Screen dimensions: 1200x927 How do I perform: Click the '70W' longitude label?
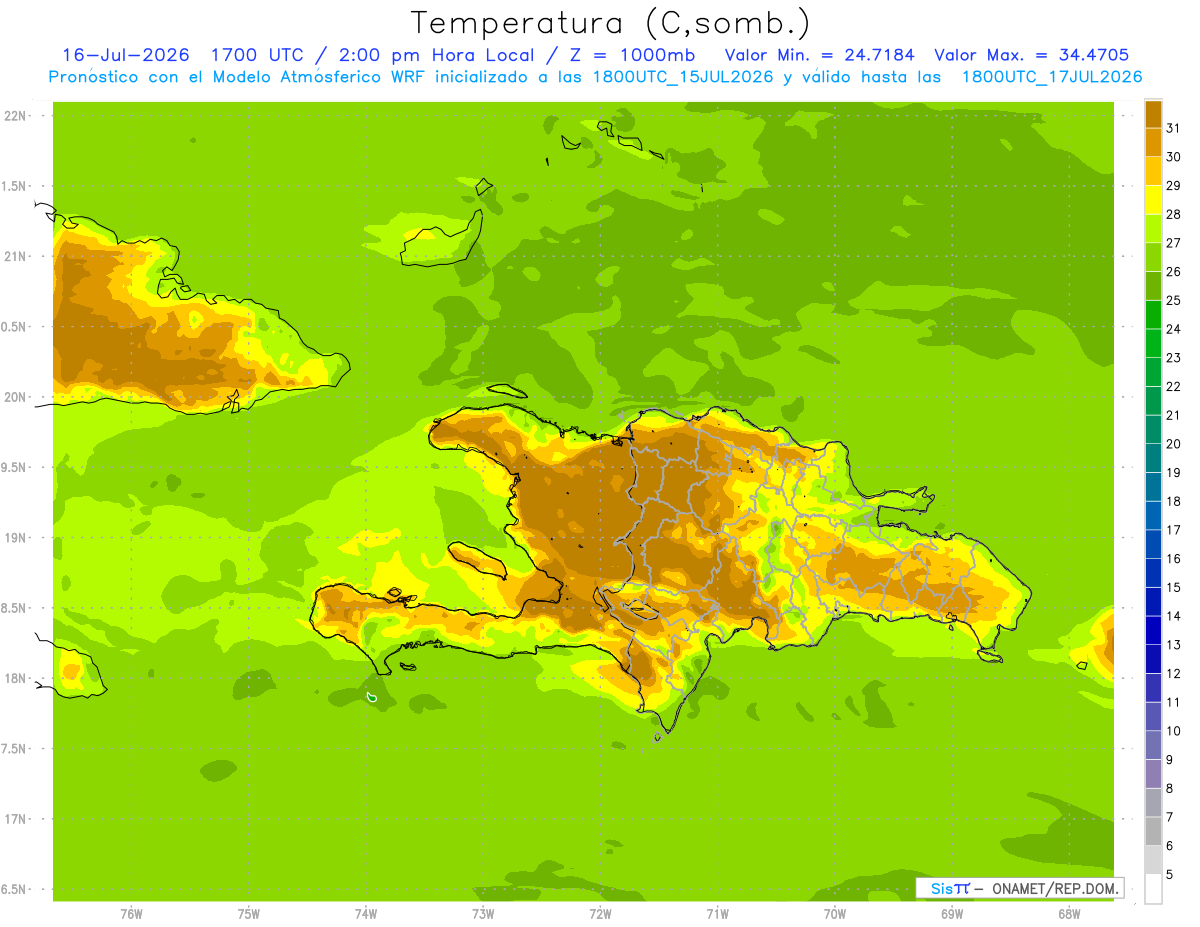[x=835, y=915]
